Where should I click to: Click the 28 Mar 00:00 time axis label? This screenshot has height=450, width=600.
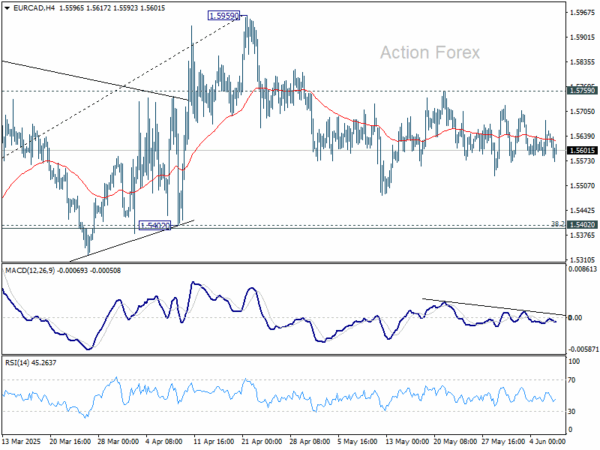[118, 442]
